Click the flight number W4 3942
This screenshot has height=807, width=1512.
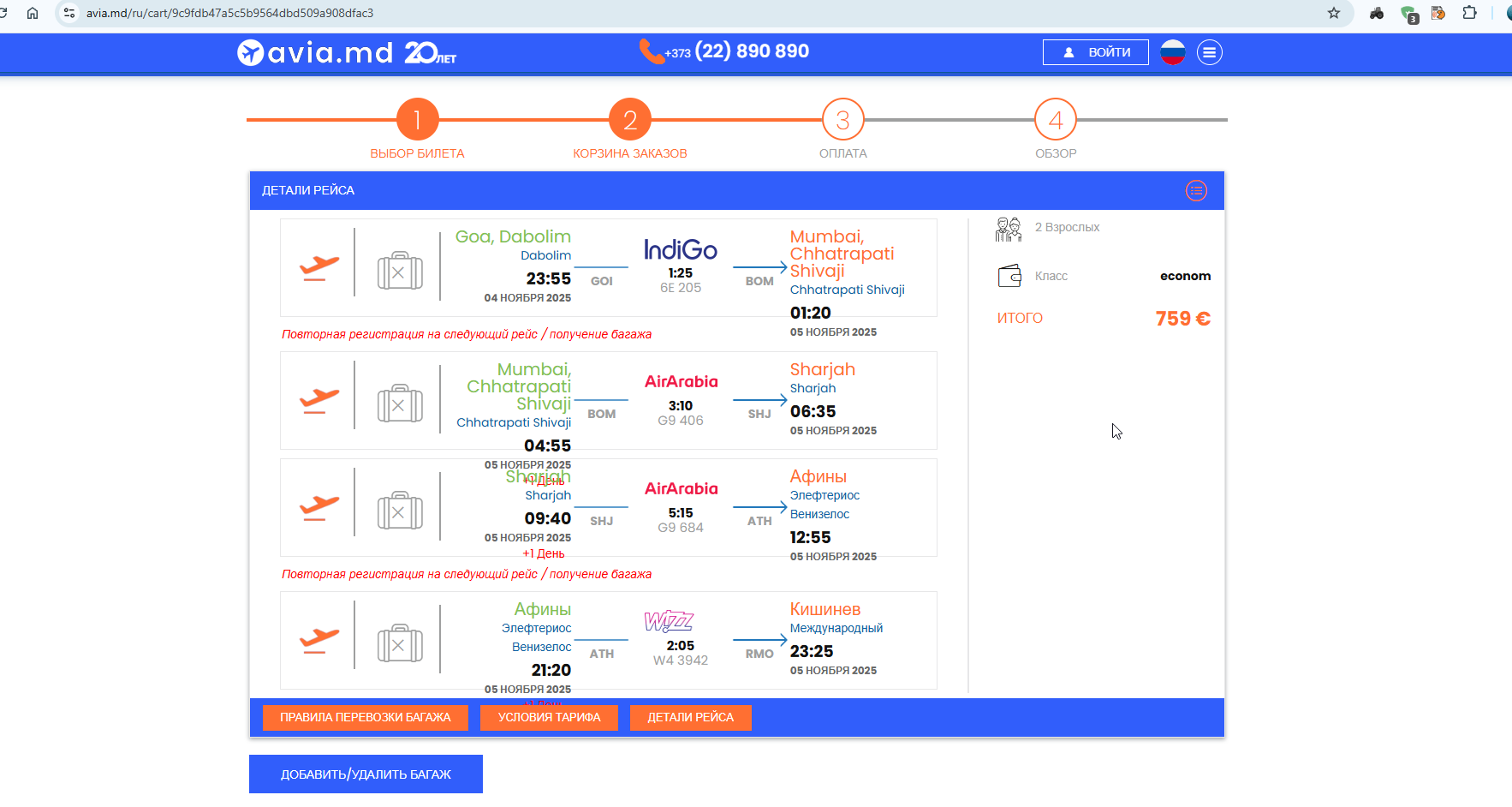(681, 661)
